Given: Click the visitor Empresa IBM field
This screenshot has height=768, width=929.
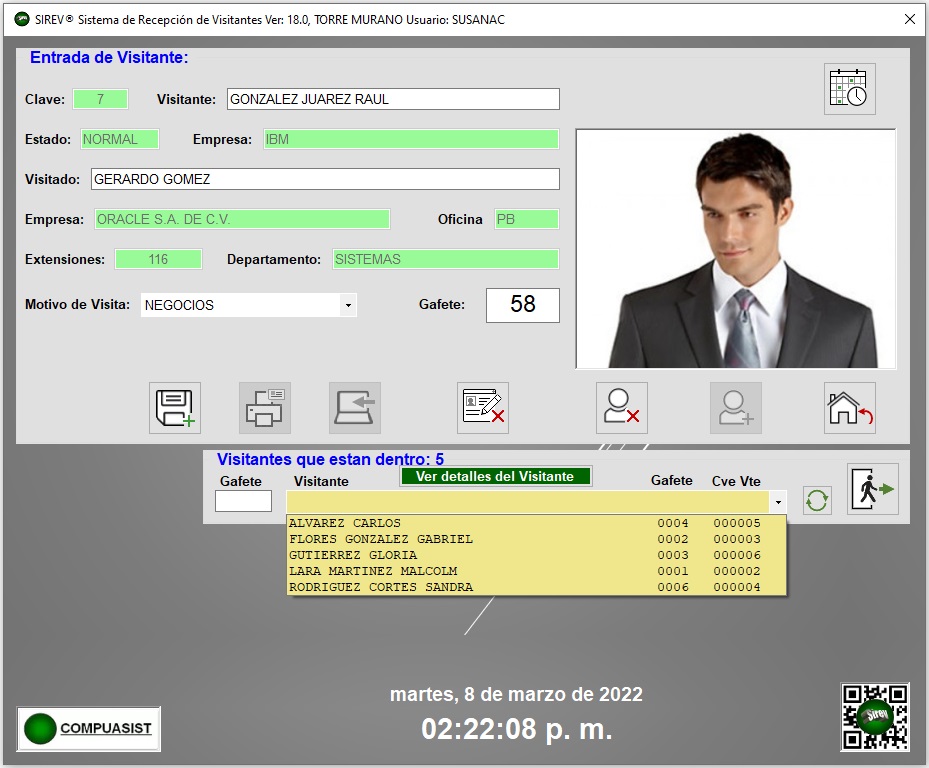Looking at the screenshot, I should click(411, 139).
